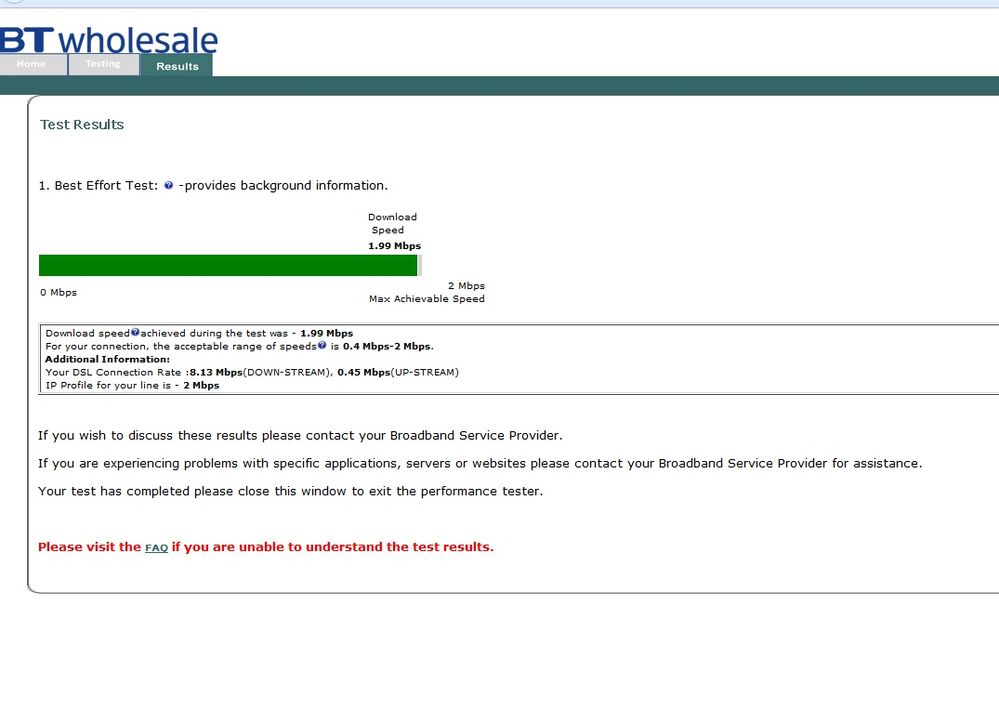This screenshot has width=999, height=711.
Task: Click the '0.45 Mbps' upstream rate
Action: pos(364,372)
